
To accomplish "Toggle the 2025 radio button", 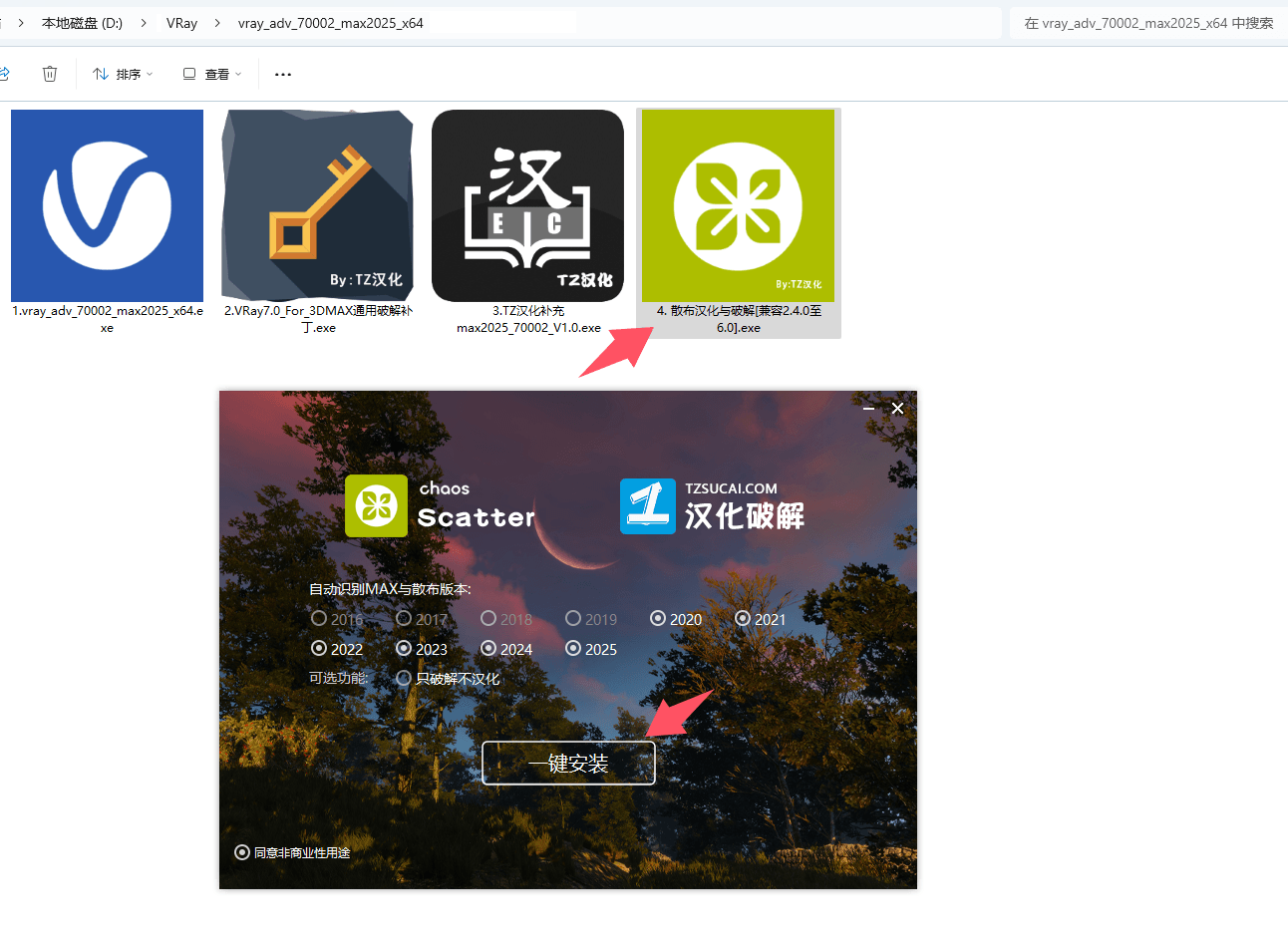I will pos(573,648).
